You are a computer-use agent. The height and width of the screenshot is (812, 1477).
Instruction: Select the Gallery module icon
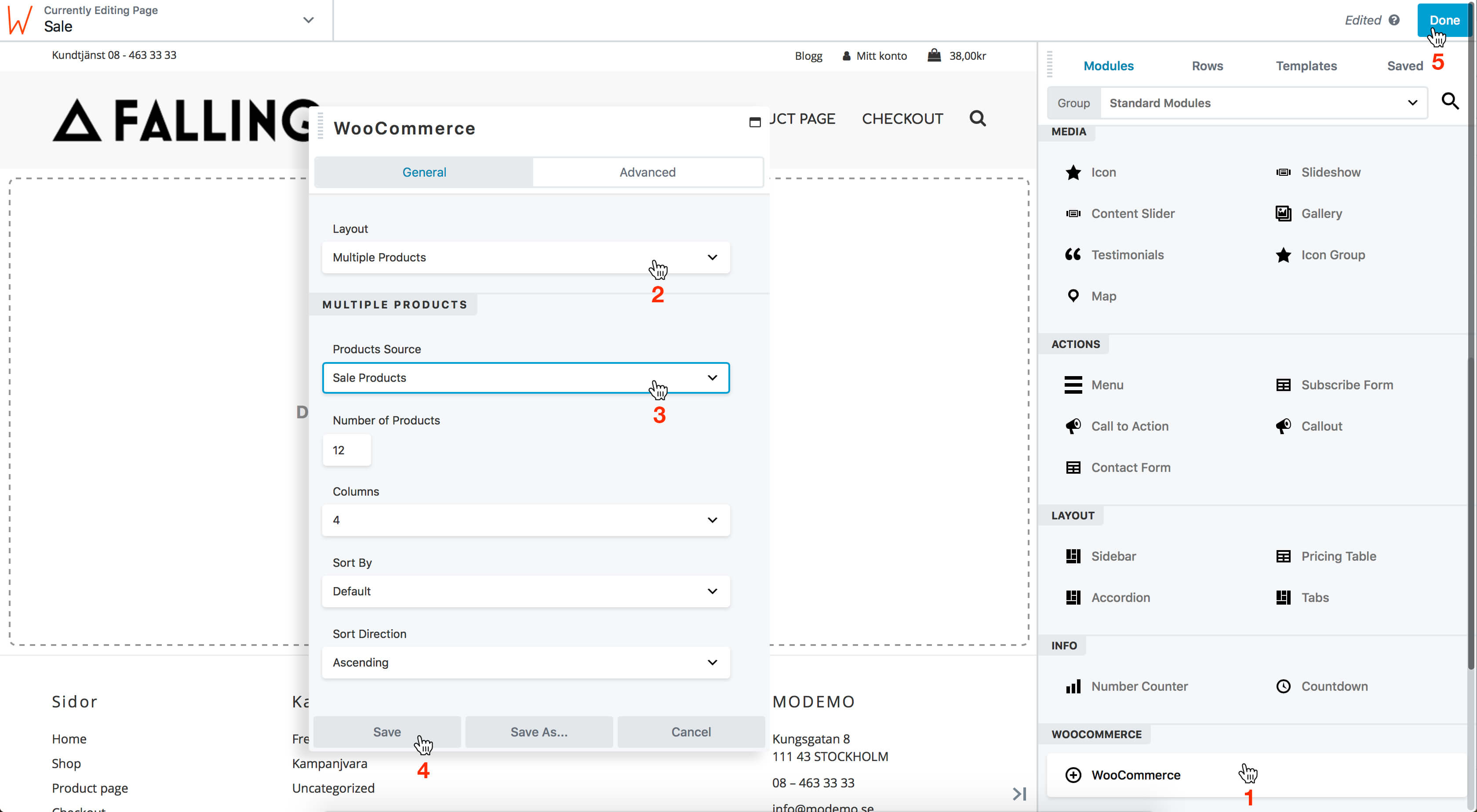pyautogui.click(x=1283, y=213)
